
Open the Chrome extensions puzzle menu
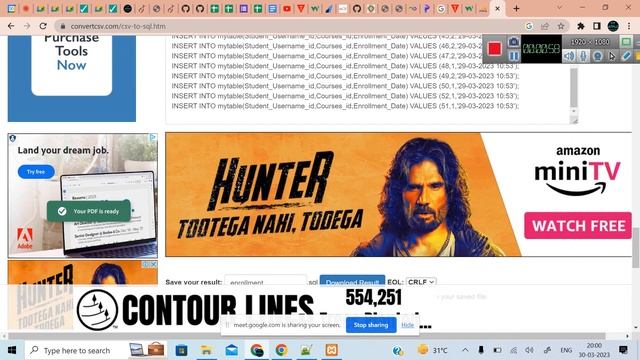[581, 26]
